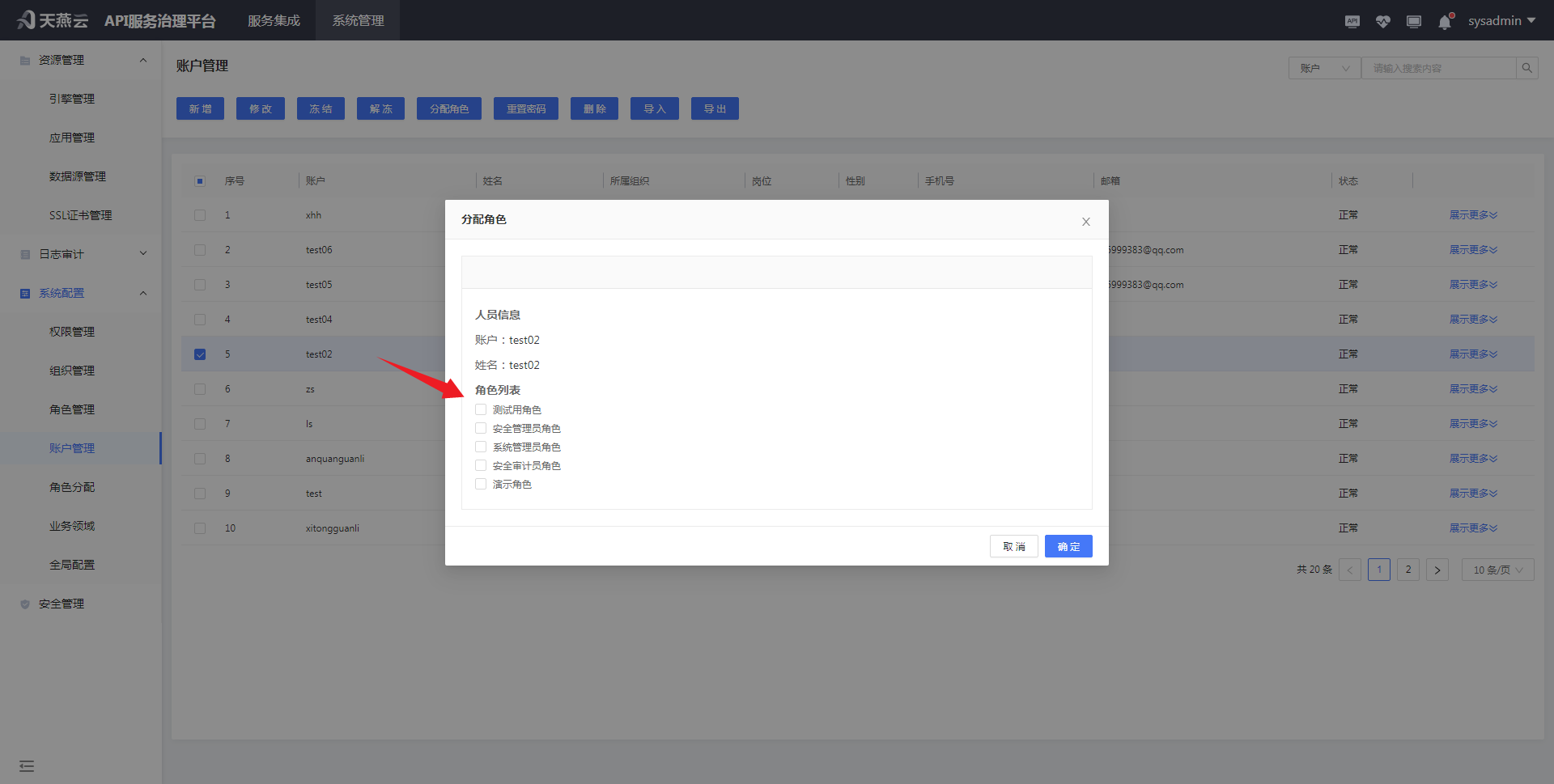This screenshot has height=784, width=1554.
Task: Open the monitor screen icon in top bar
Action: (1413, 21)
